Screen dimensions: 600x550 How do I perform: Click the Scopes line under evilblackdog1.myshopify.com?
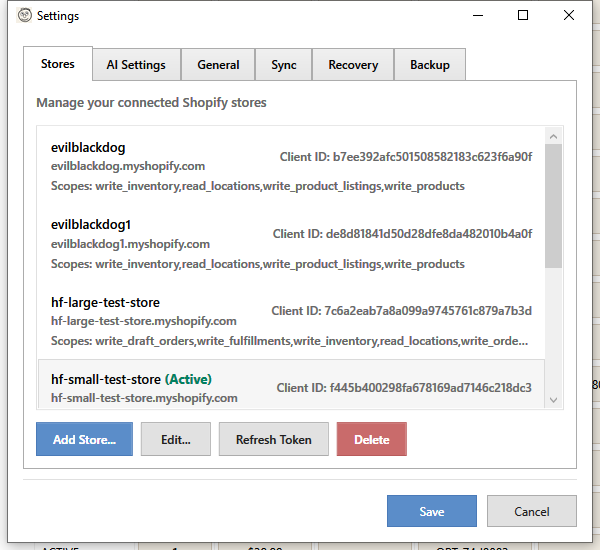click(258, 264)
